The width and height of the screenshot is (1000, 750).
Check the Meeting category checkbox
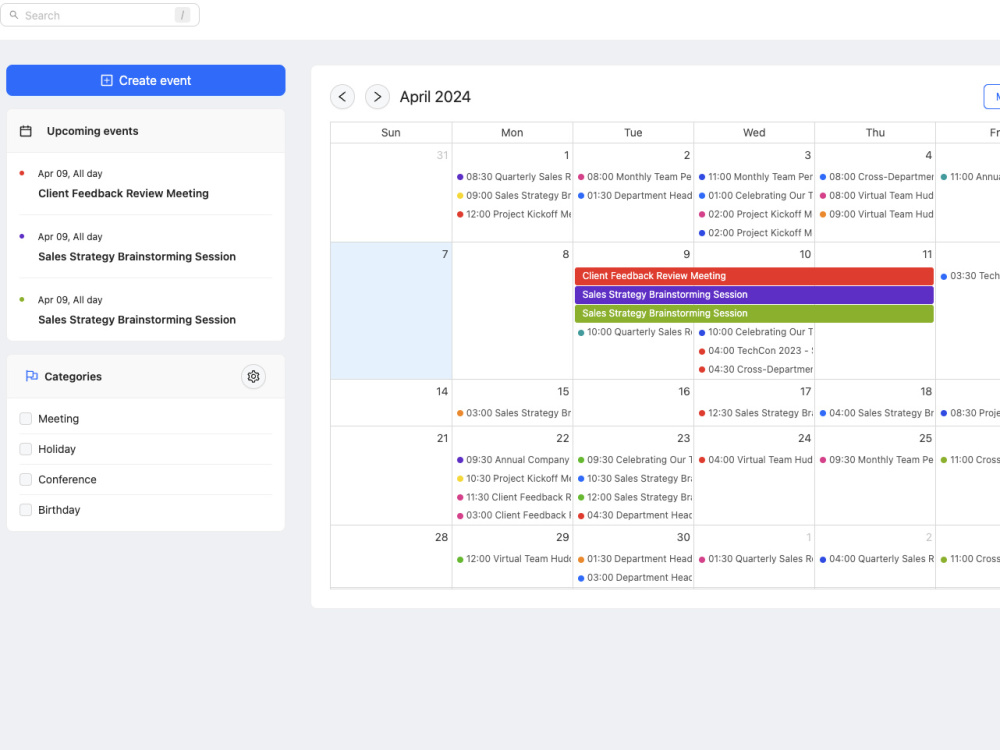click(x=26, y=418)
